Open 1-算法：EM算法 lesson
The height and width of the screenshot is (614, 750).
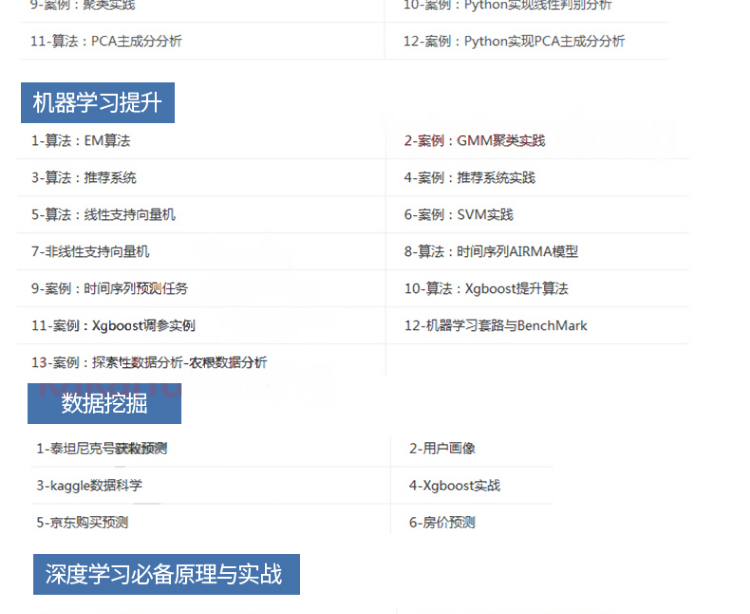click(81, 141)
